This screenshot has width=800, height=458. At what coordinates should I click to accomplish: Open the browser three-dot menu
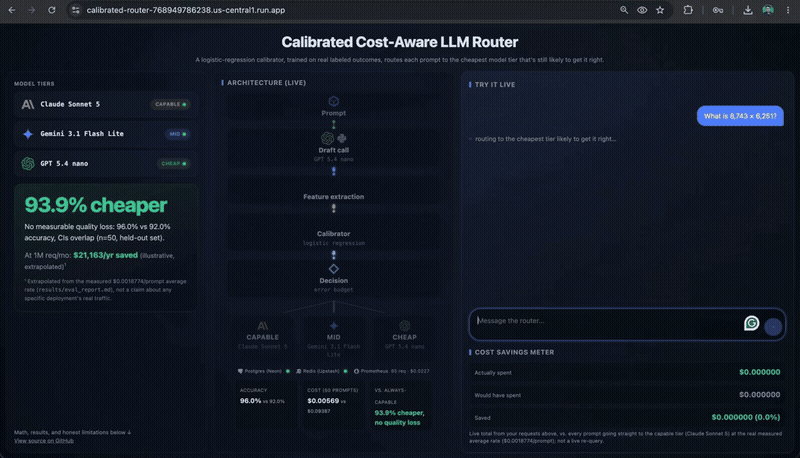click(x=788, y=10)
